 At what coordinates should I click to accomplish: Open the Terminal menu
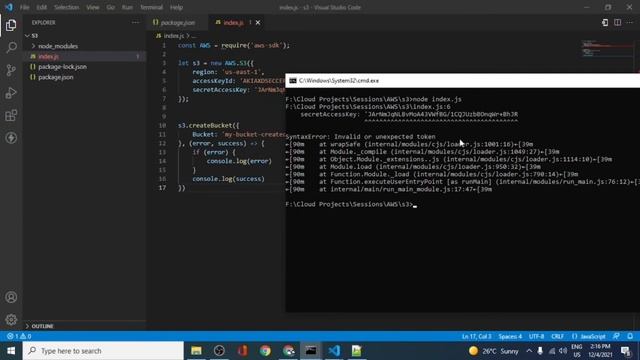pyautogui.click(x=151, y=7)
